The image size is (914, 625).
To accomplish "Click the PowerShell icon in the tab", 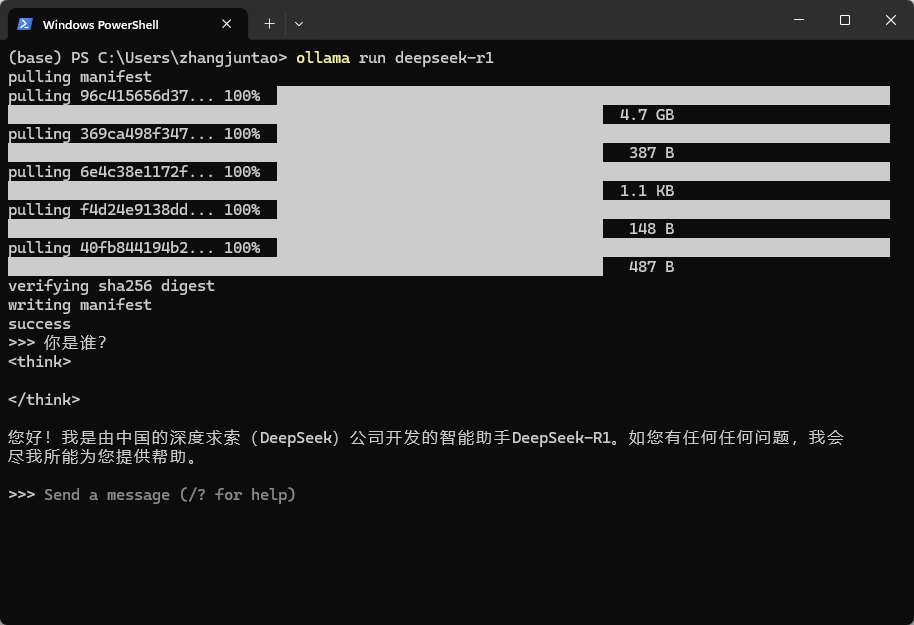I will click(x=24, y=24).
